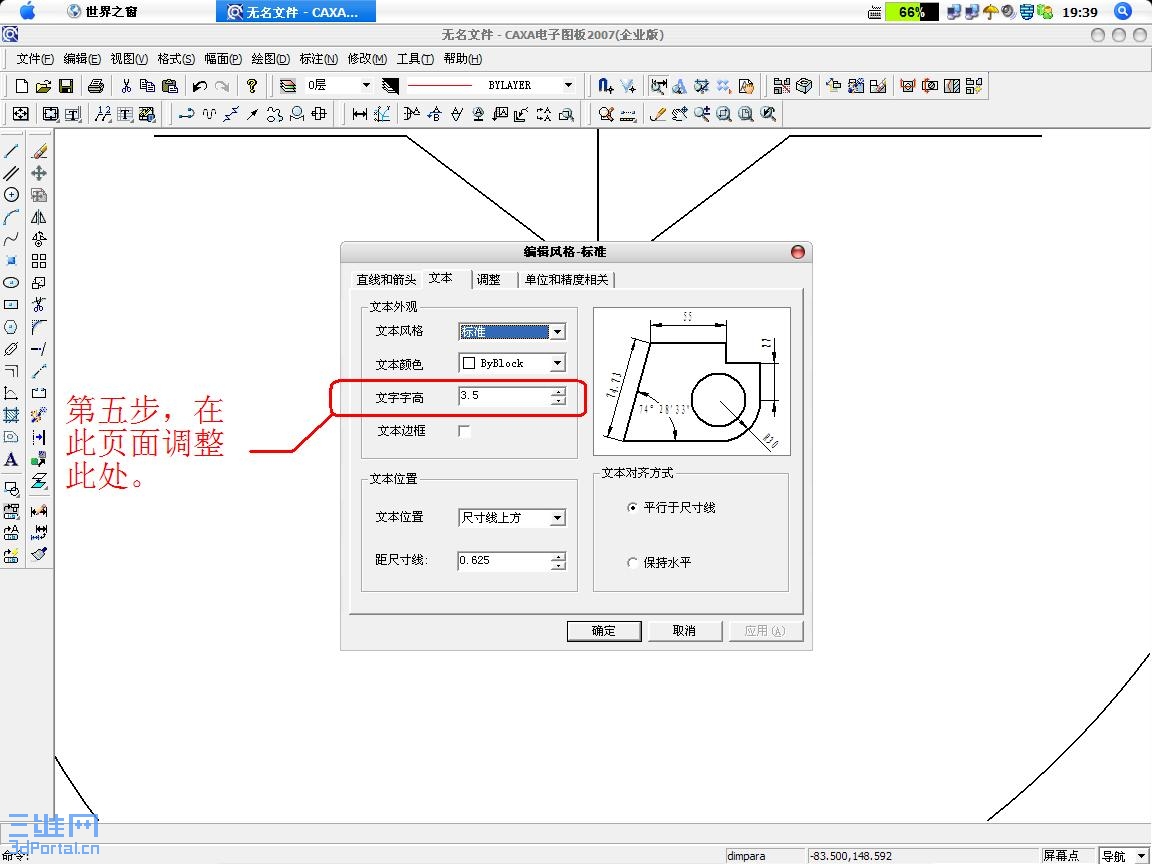Open the 绘图(D) menu

[x=270, y=59]
